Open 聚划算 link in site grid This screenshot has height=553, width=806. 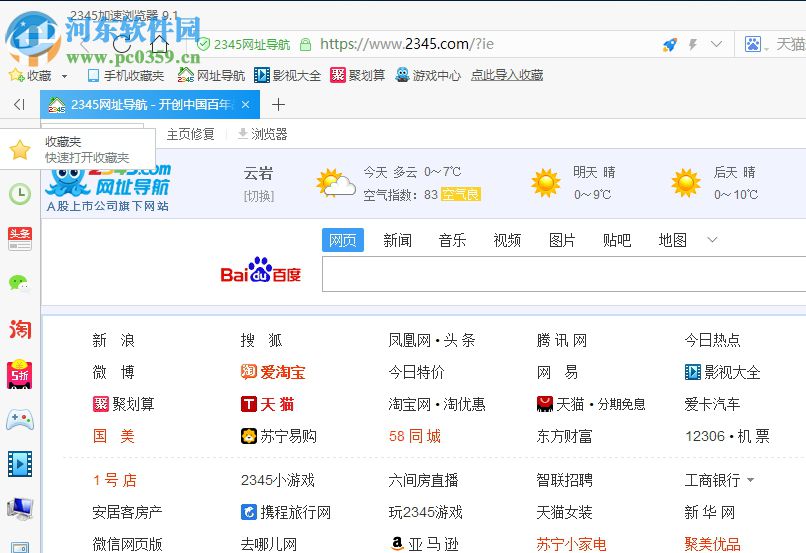[x=123, y=404]
